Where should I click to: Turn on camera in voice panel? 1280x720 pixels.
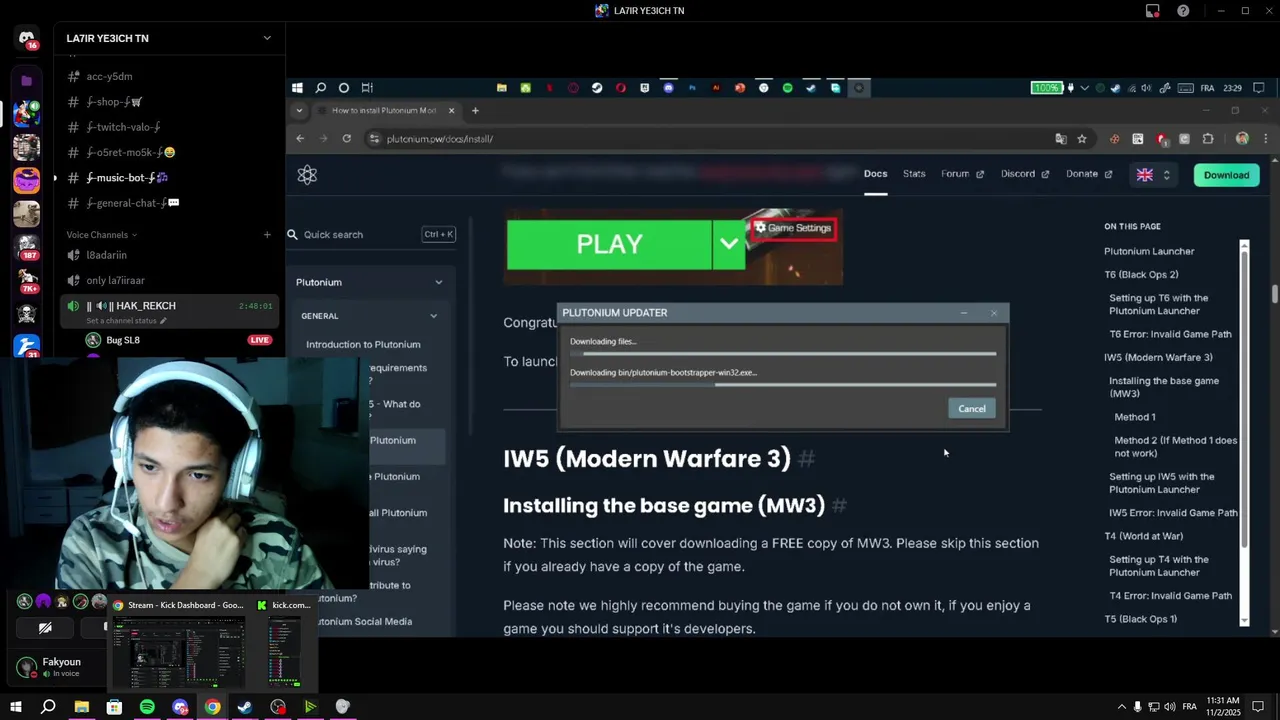point(45,628)
